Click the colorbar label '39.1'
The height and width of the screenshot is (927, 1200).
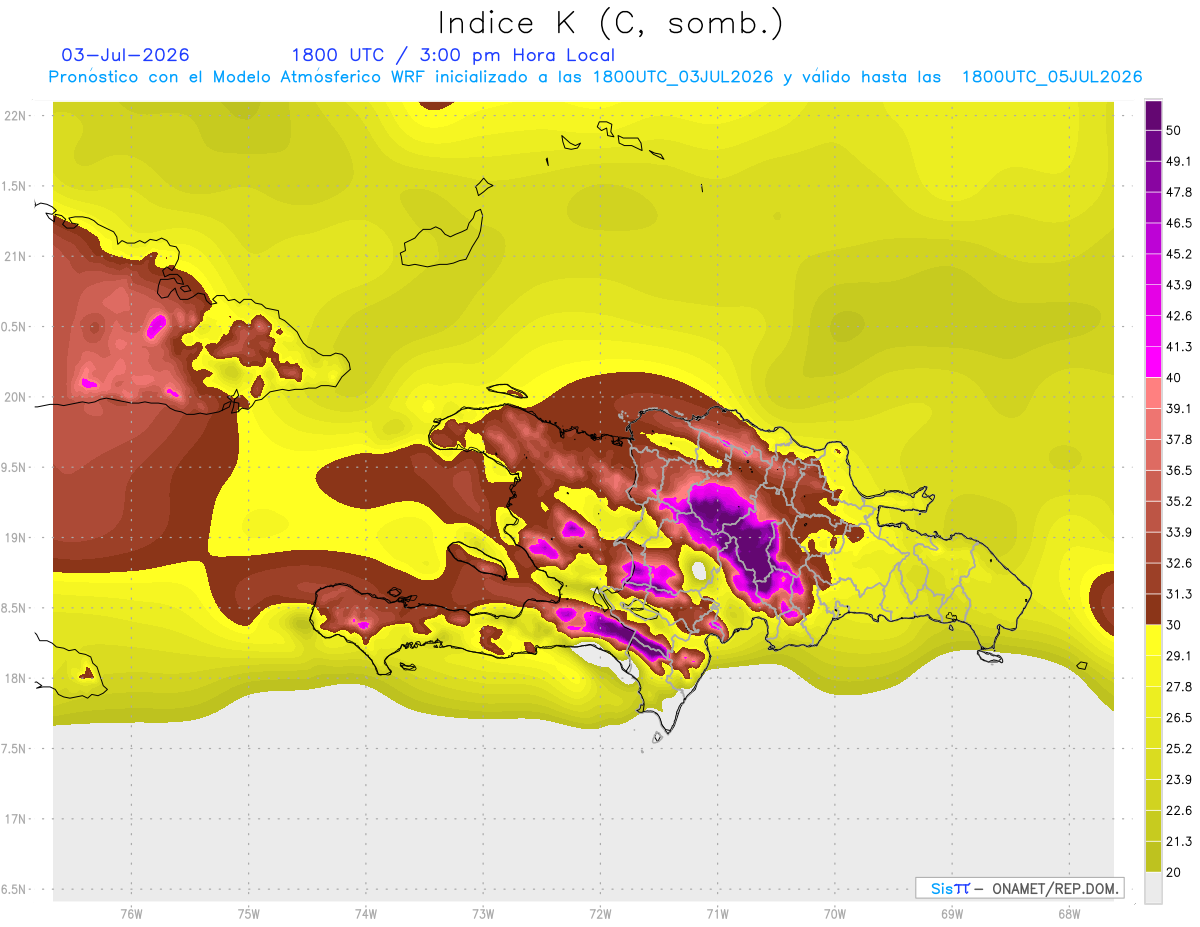pos(1179,408)
